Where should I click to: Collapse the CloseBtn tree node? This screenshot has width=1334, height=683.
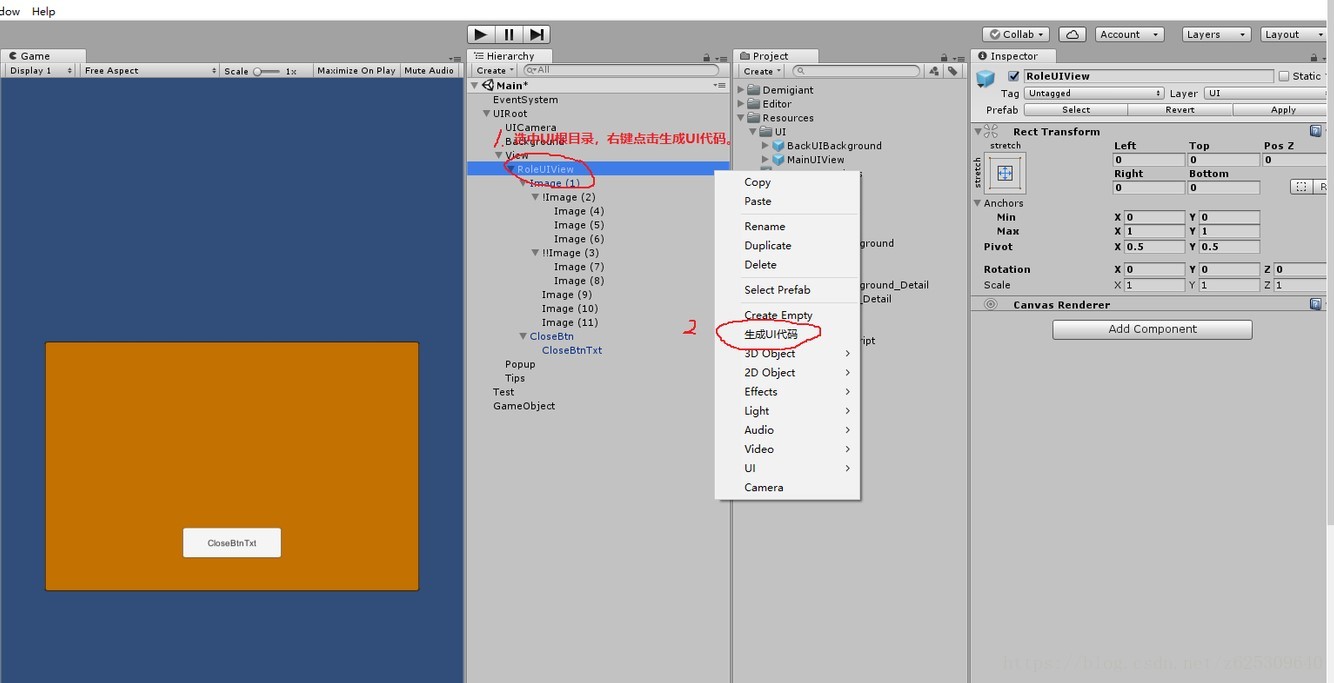click(523, 336)
